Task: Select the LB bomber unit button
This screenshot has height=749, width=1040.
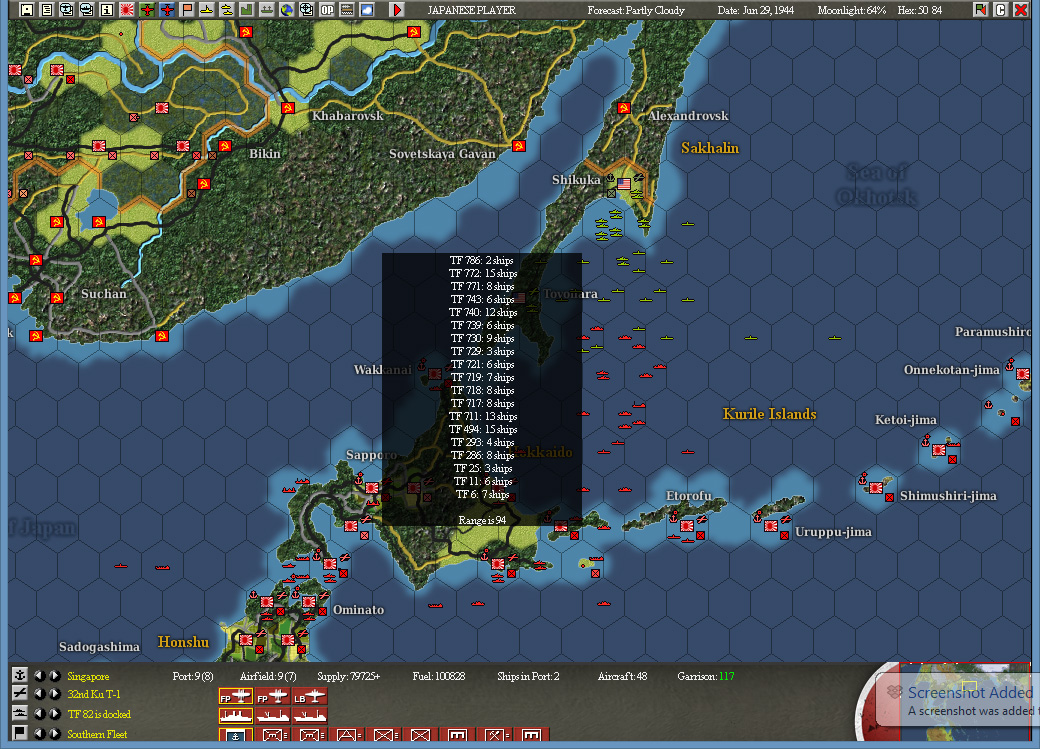Action: pos(310,697)
